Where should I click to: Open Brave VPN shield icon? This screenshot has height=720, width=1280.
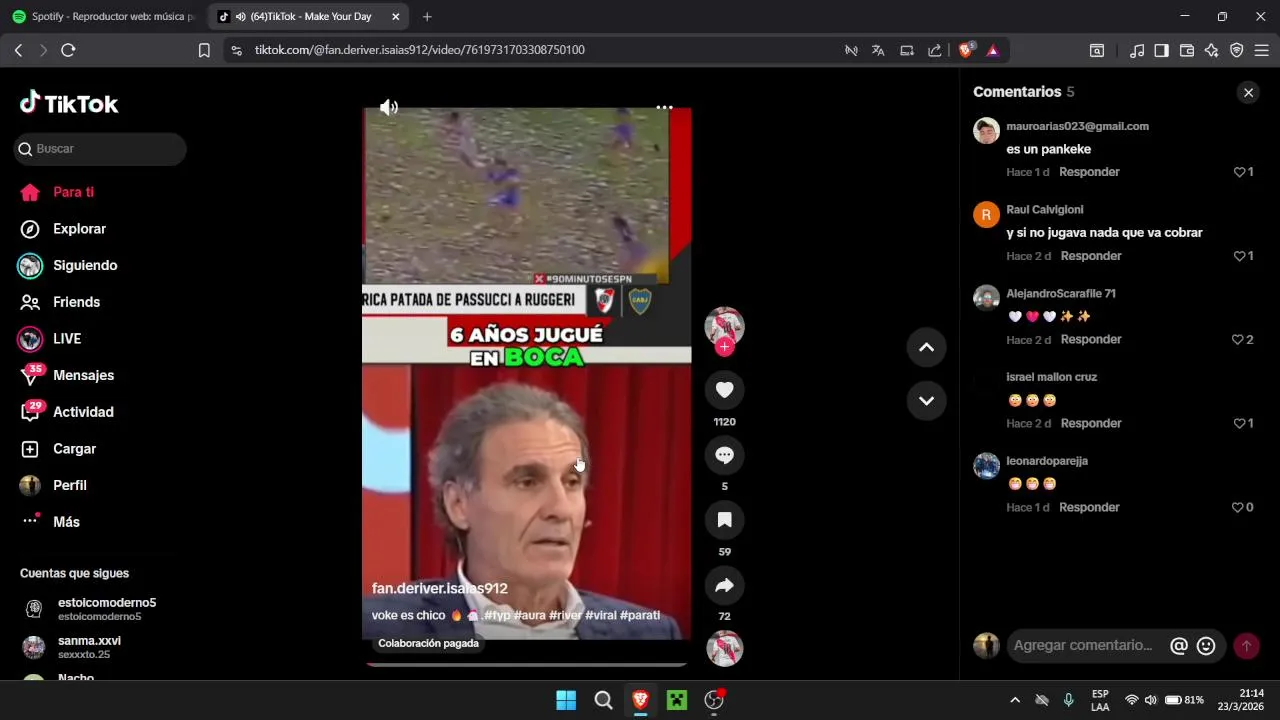[x=1237, y=50]
